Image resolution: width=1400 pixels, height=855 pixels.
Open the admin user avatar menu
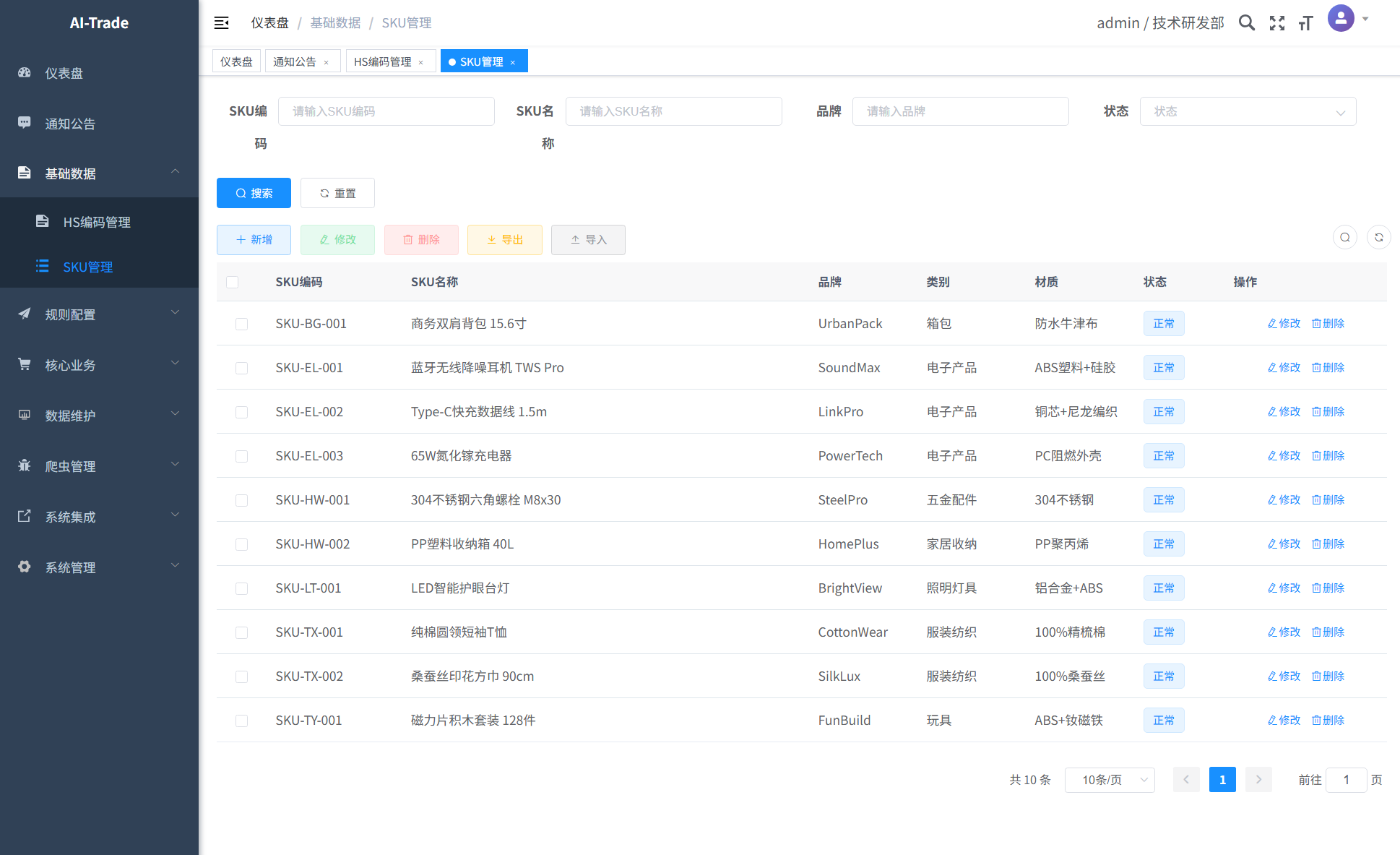tap(1341, 19)
